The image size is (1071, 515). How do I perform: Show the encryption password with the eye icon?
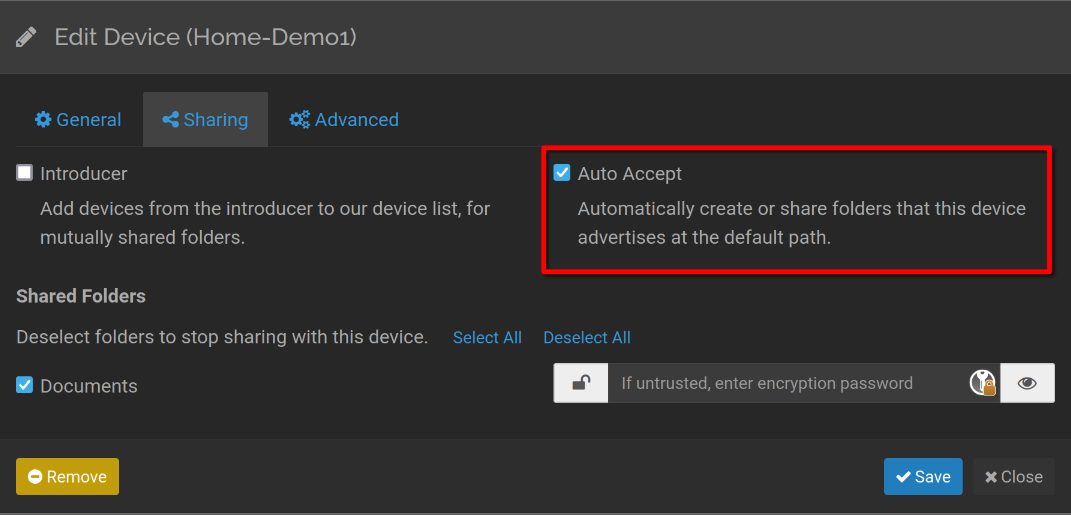pos(1027,383)
